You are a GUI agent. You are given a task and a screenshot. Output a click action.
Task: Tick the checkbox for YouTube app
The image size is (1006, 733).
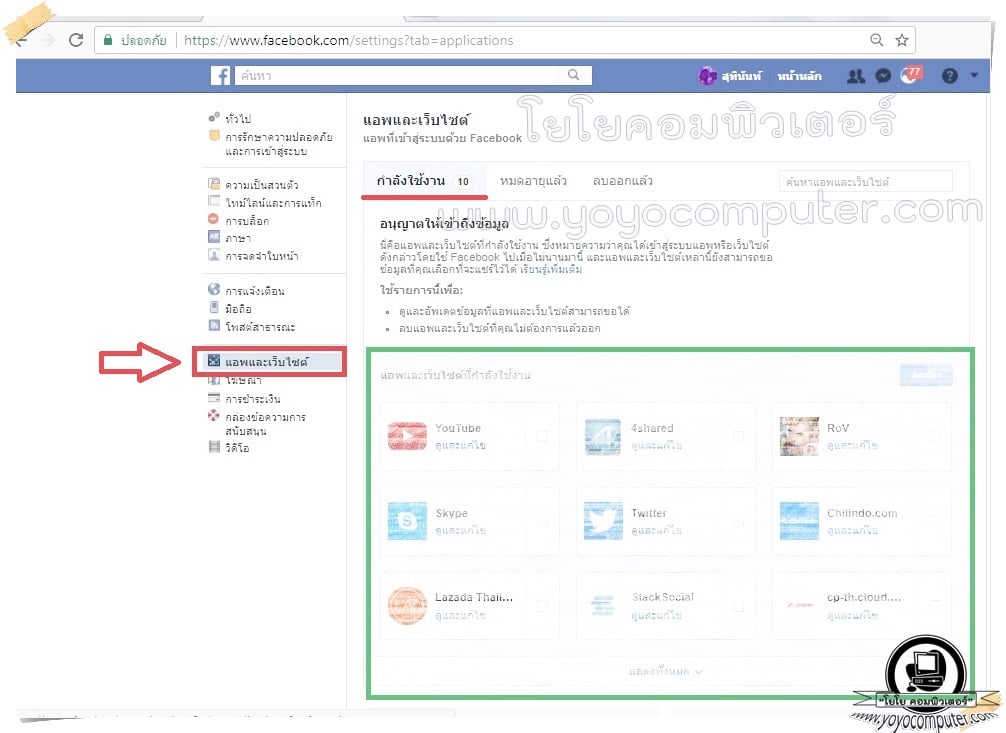542,437
